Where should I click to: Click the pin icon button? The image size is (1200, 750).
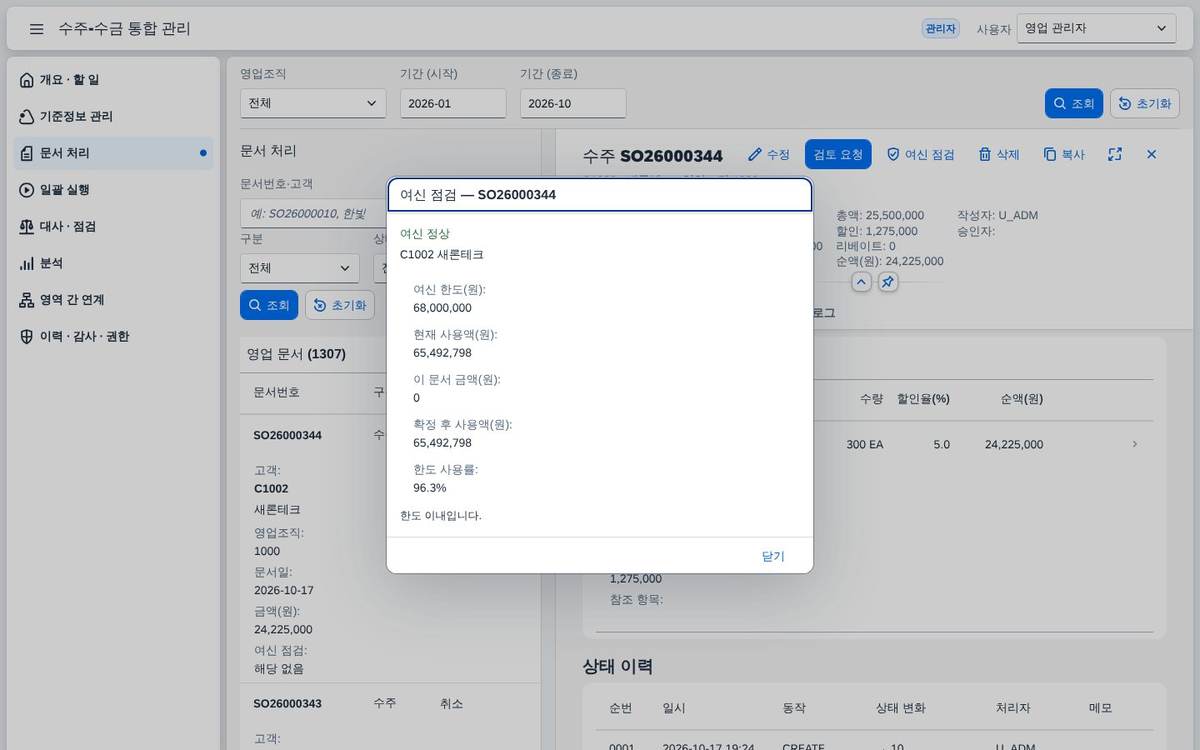pyautogui.click(x=887, y=282)
